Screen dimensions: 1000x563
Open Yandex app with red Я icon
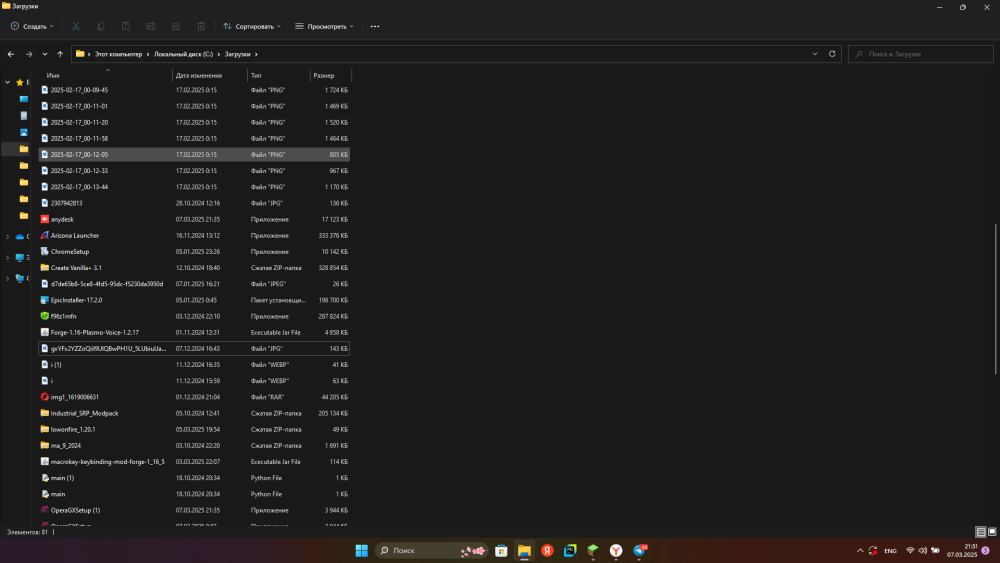tap(547, 550)
